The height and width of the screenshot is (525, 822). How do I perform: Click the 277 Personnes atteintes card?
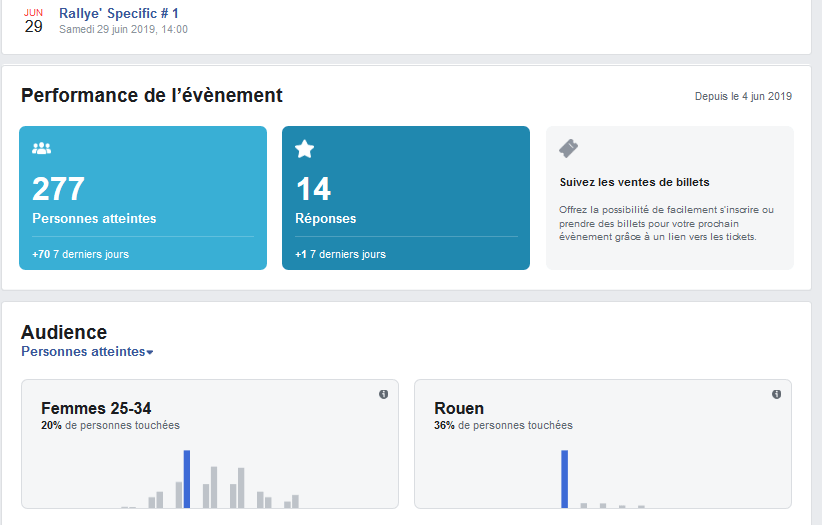(x=142, y=198)
